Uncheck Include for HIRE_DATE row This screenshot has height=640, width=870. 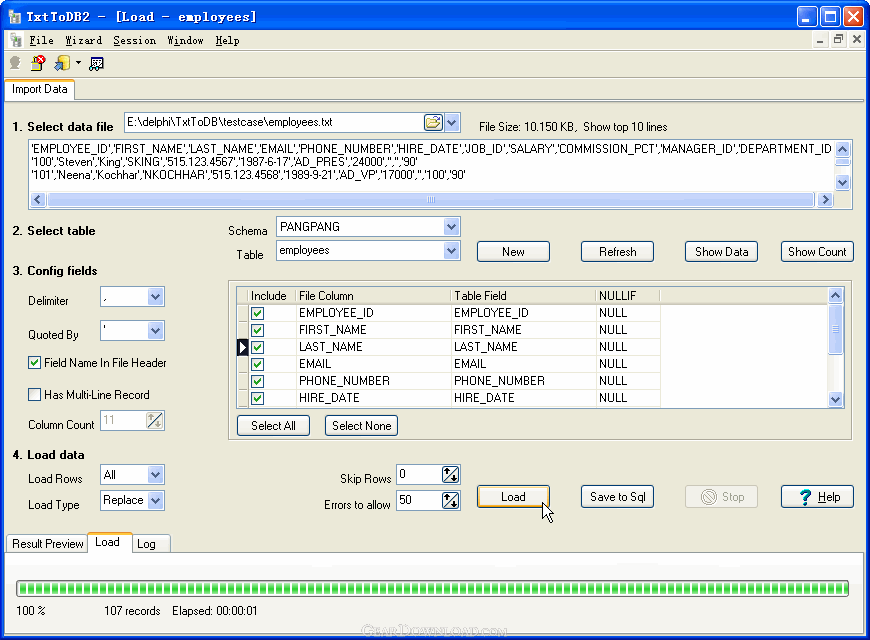tap(257, 398)
